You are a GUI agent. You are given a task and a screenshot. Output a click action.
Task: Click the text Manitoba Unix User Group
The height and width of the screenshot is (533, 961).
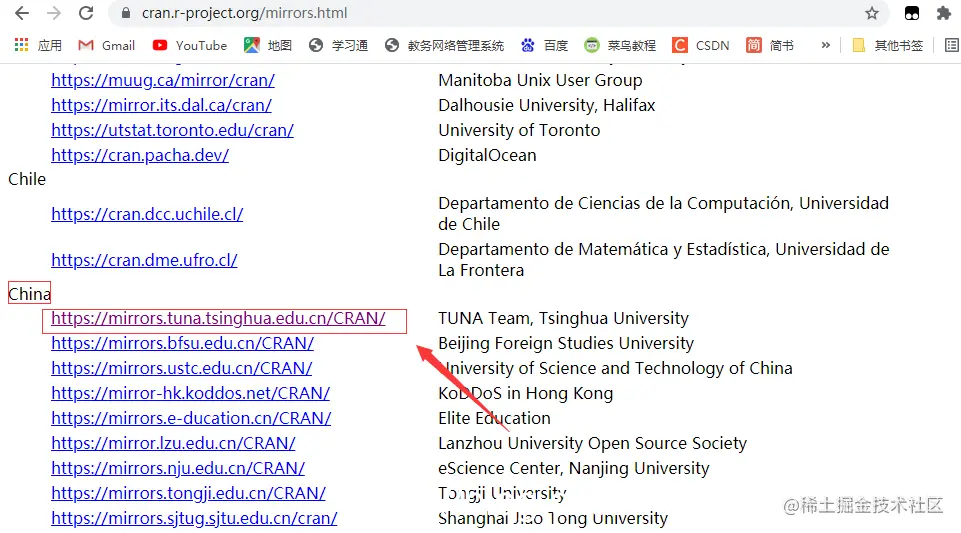click(540, 80)
